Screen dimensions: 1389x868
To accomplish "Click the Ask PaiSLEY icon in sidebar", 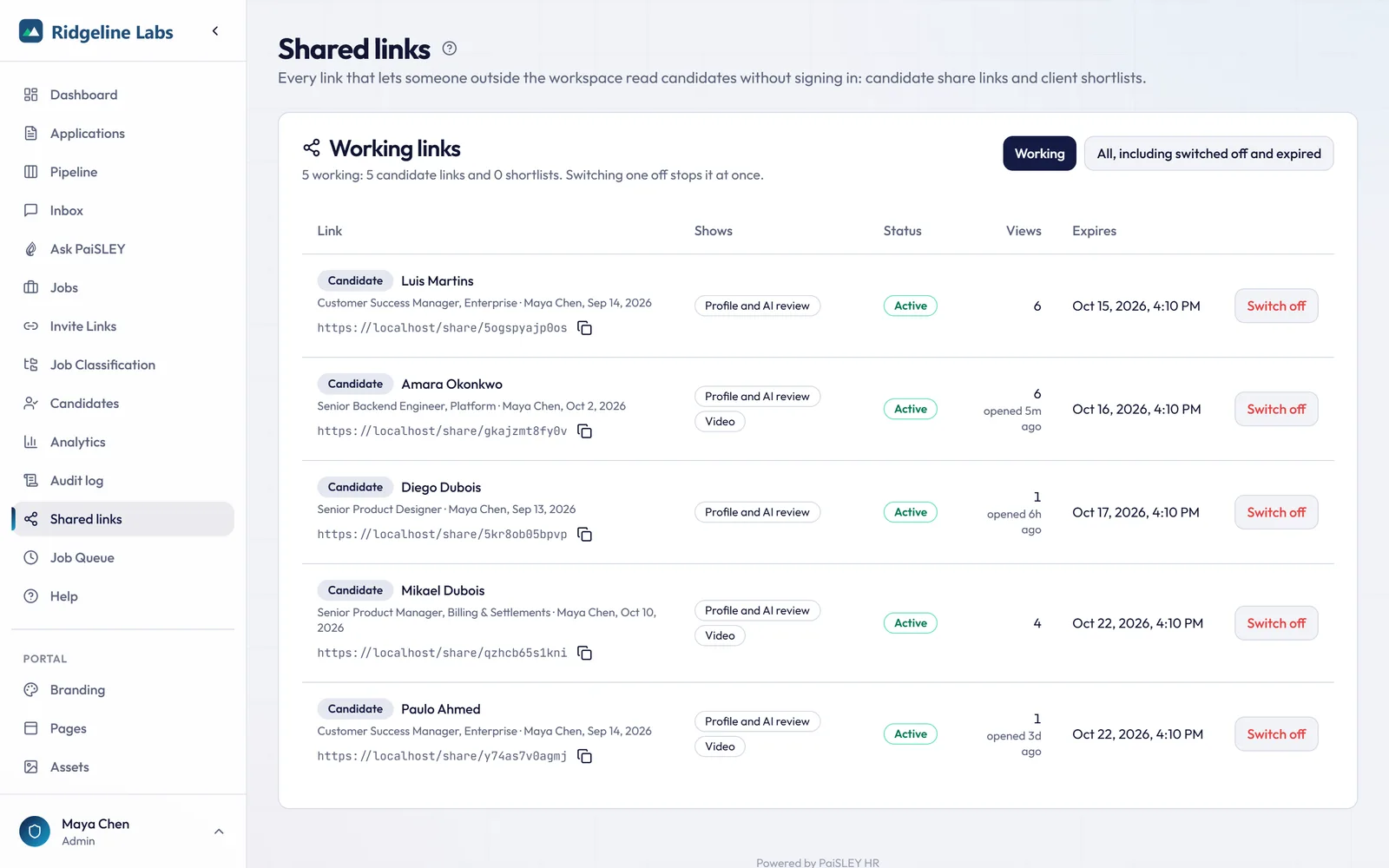I will click(31, 249).
